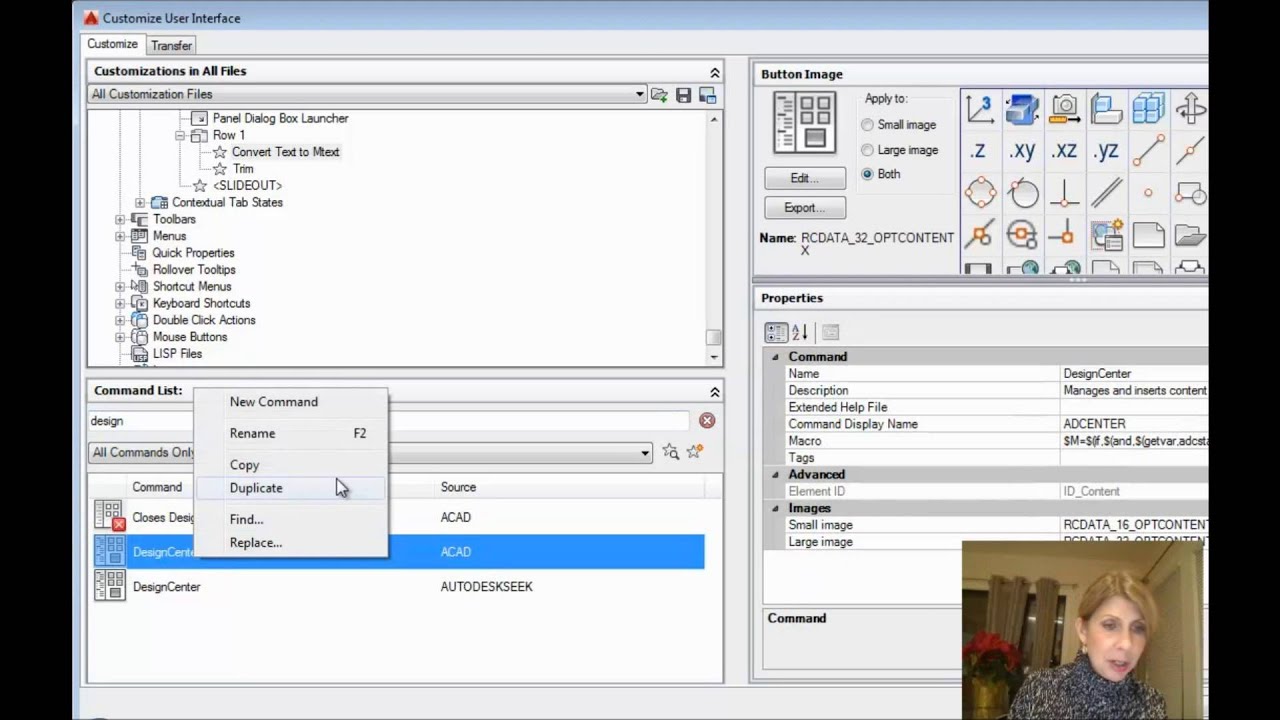This screenshot has height=720, width=1280.
Task: Switch to the Customize tab
Action: pyautogui.click(x=112, y=44)
